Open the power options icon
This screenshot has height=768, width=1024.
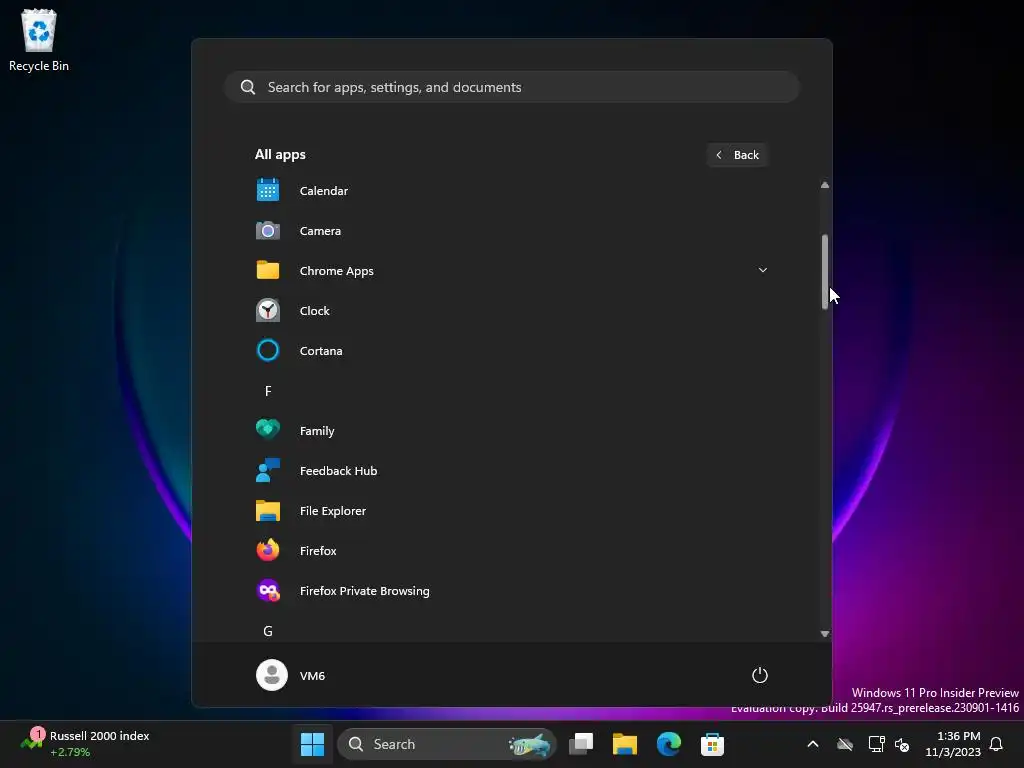tap(760, 675)
